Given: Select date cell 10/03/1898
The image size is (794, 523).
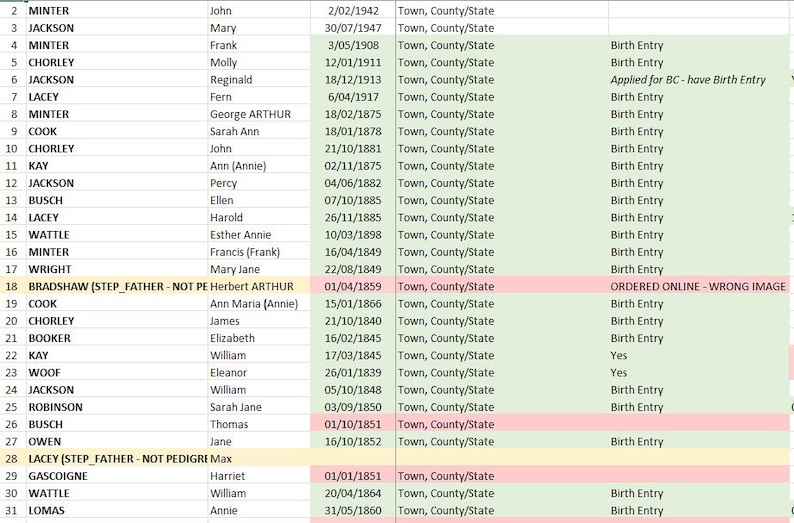Looking at the screenshot, I should [353, 235].
